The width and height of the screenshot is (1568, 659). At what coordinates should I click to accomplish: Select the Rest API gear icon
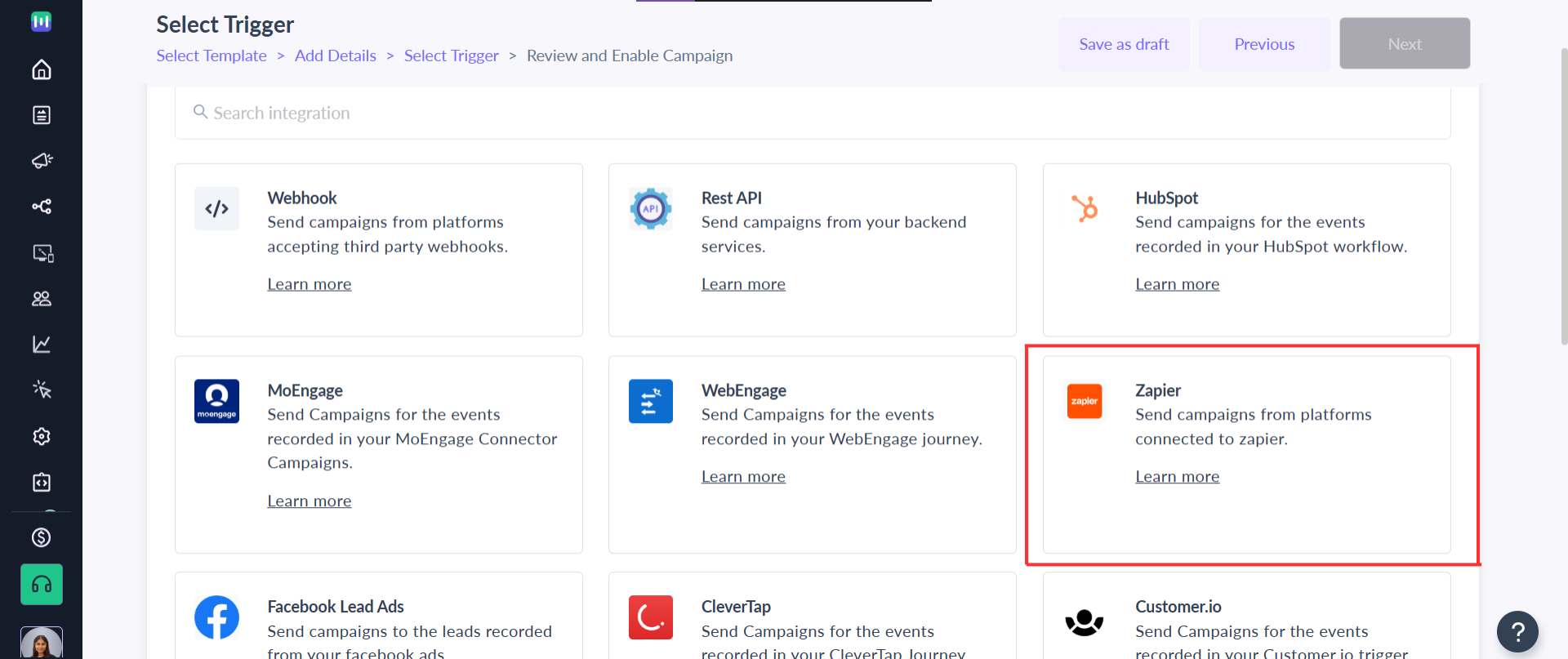pyautogui.click(x=651, y=209)
